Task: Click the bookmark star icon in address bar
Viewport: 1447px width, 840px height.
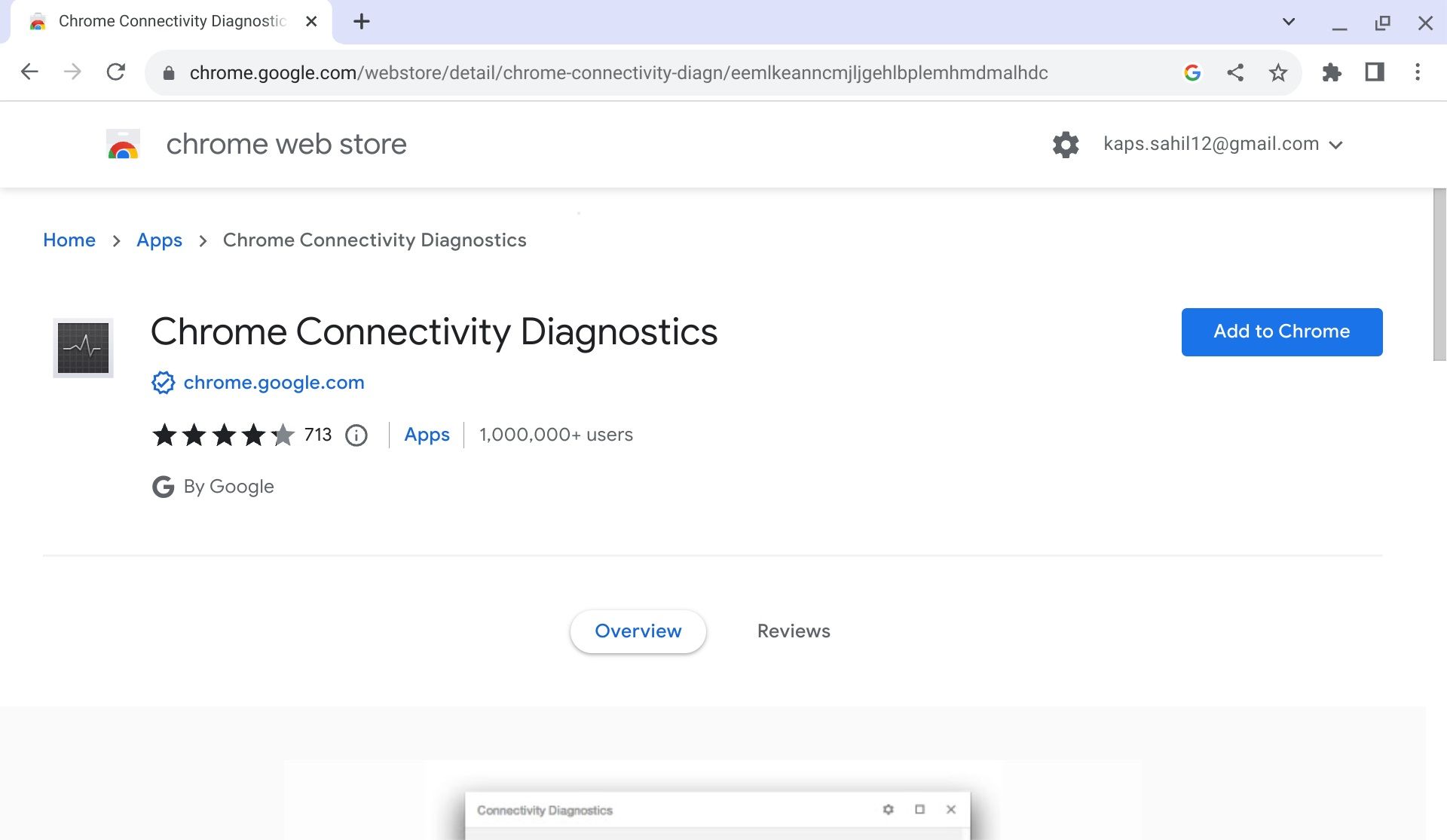Action: (x=1279, y=72)
